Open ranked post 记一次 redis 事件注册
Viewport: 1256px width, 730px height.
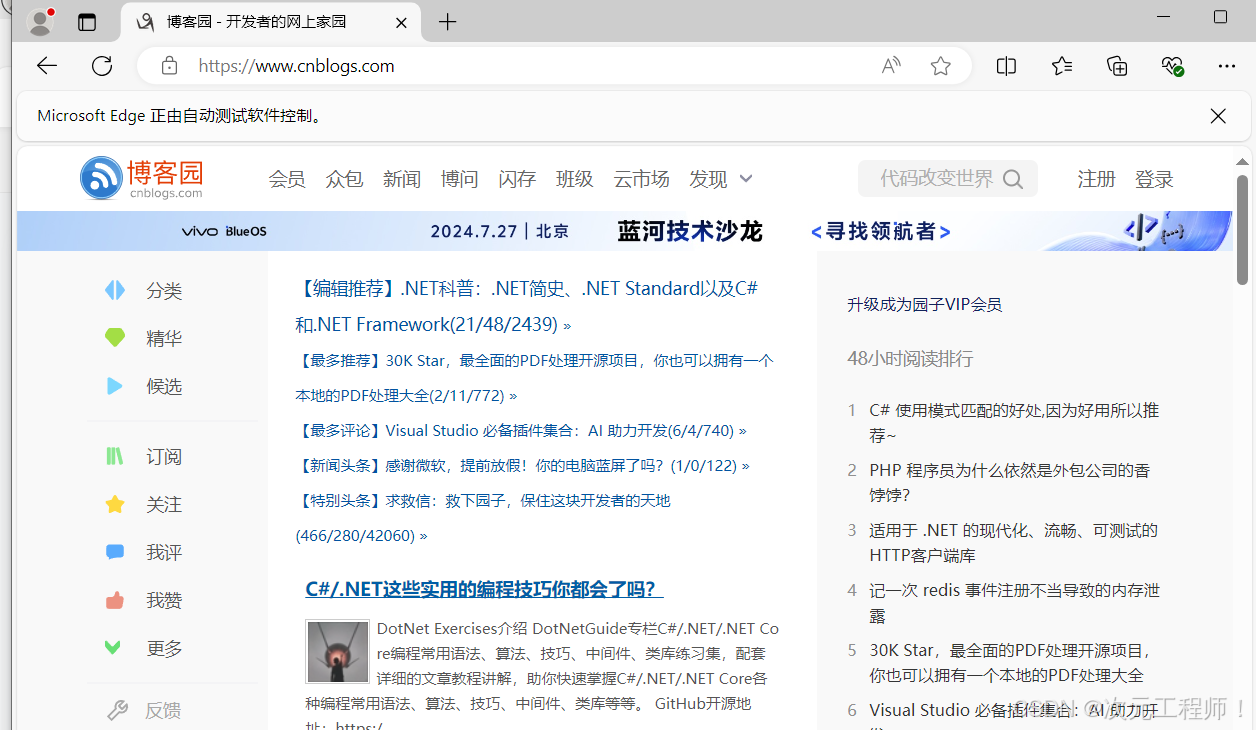click(x=1014, y=603)
